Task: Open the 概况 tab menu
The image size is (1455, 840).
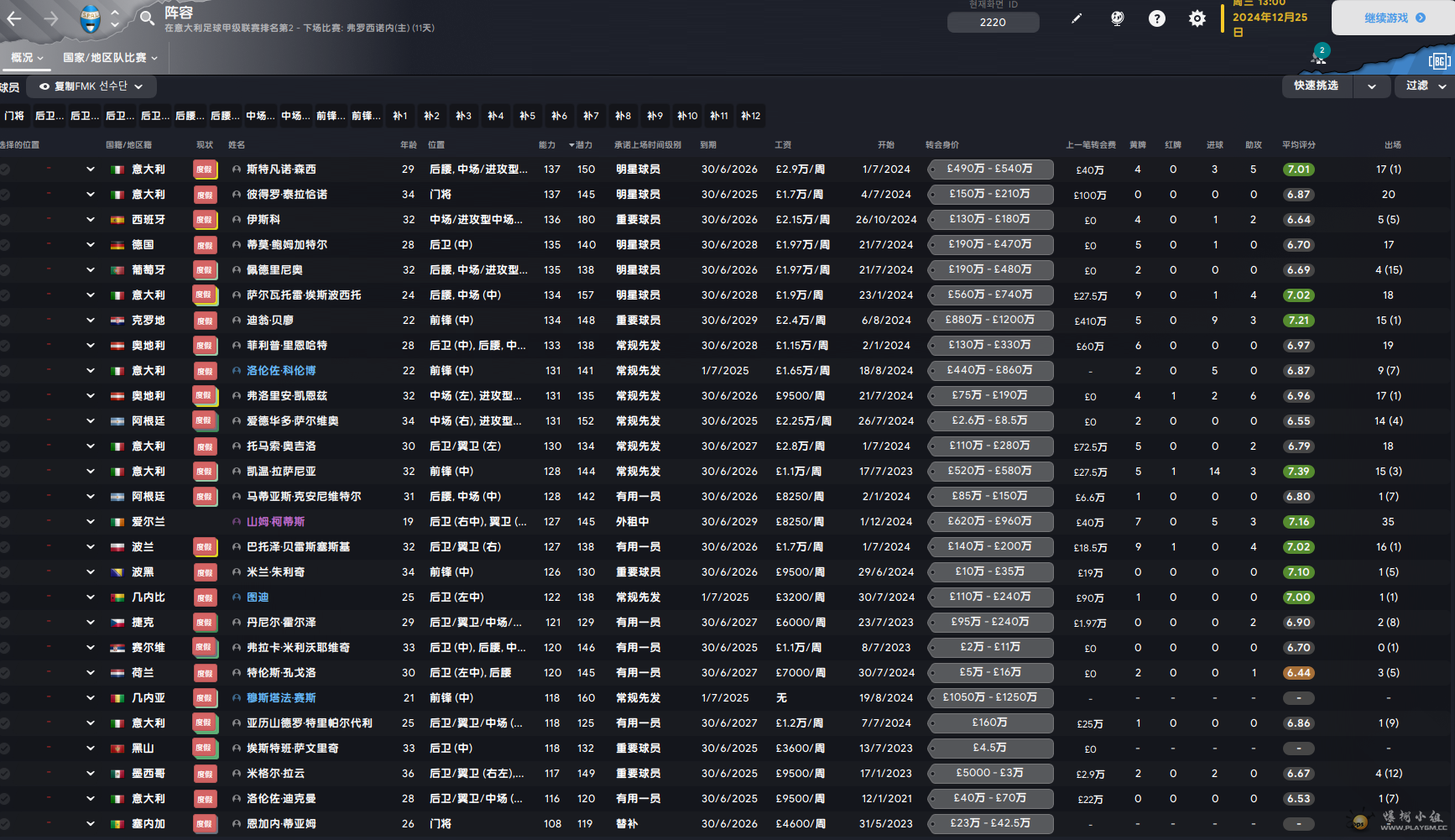Action: pyautogui.click(x=26, y=58)
